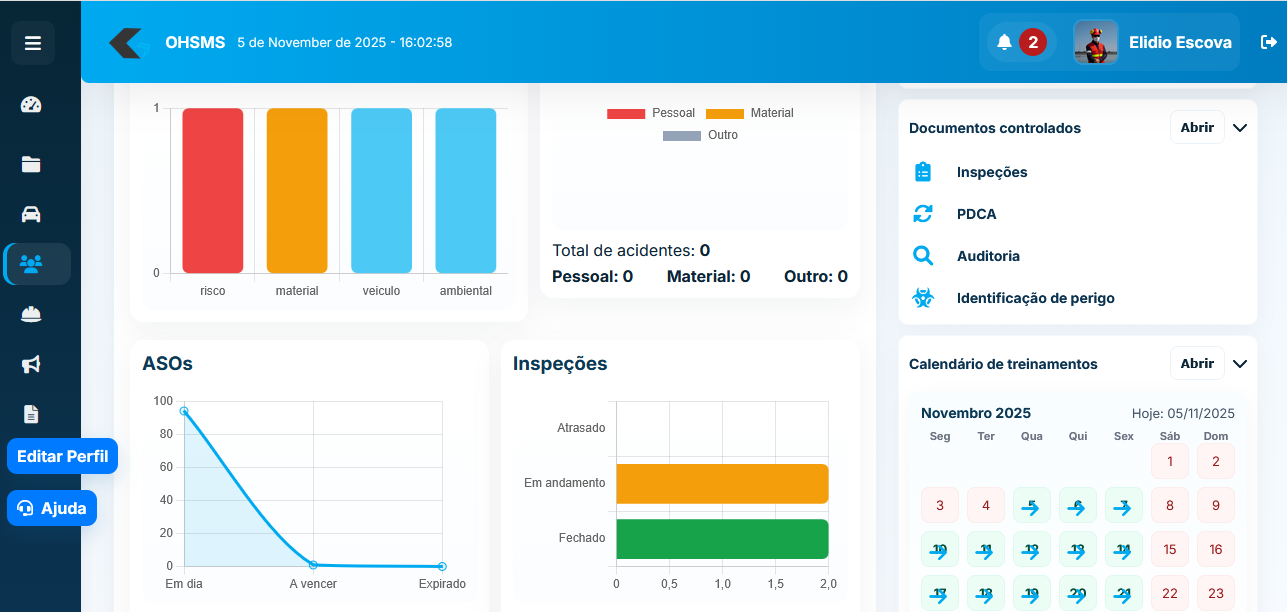The width and height of the screenshot is (1287, 612).
Task: Open the PDCA menu item
Action: 976,214
